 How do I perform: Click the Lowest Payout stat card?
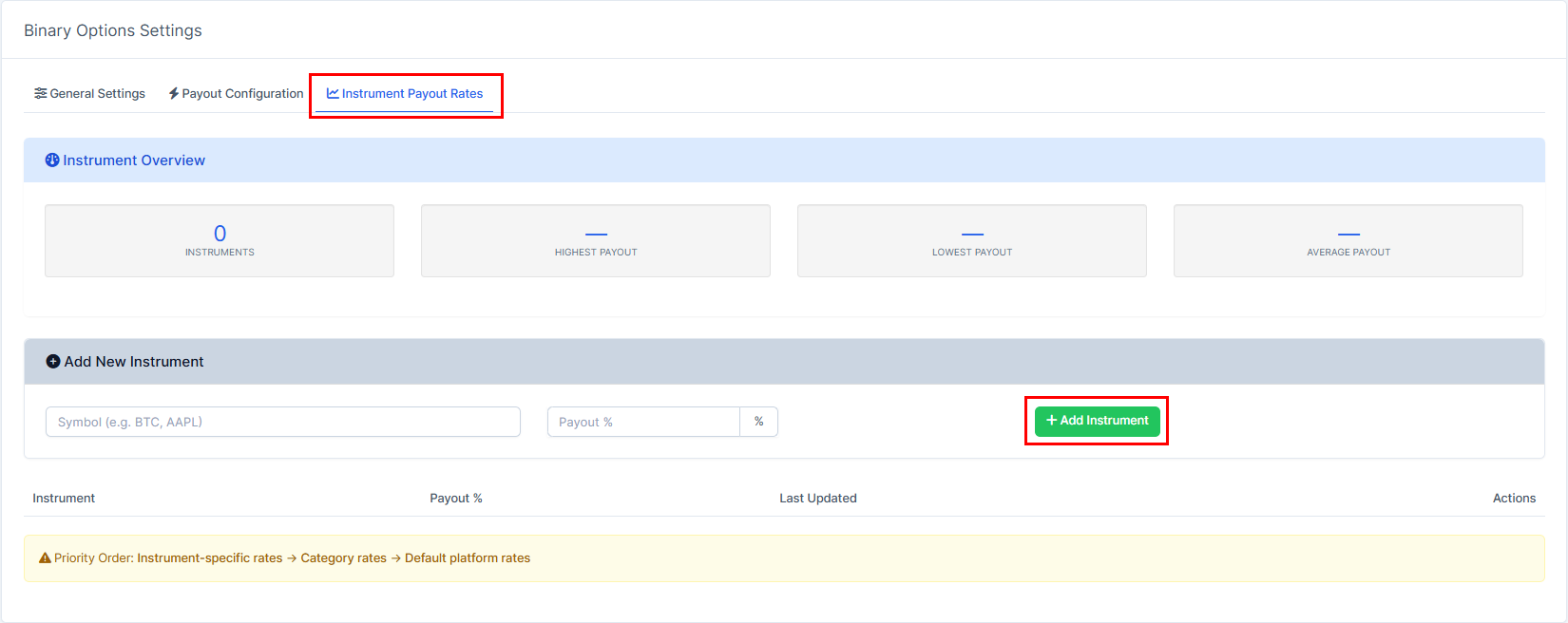click(972, 241)
